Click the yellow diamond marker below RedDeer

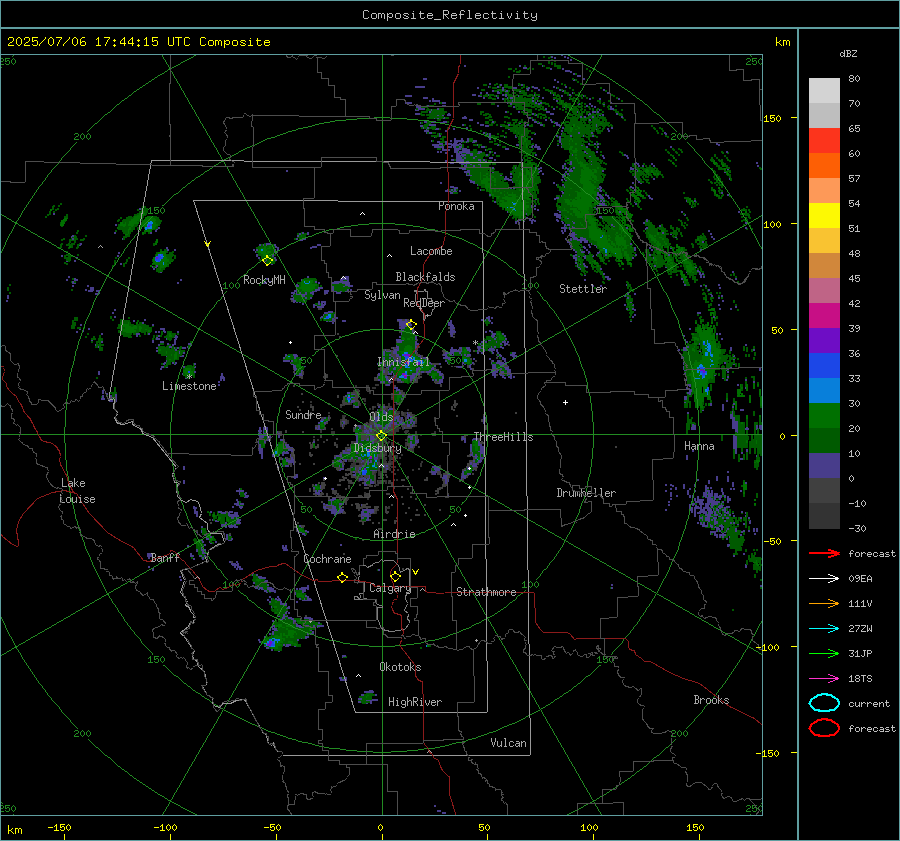[x=411, y=325]
